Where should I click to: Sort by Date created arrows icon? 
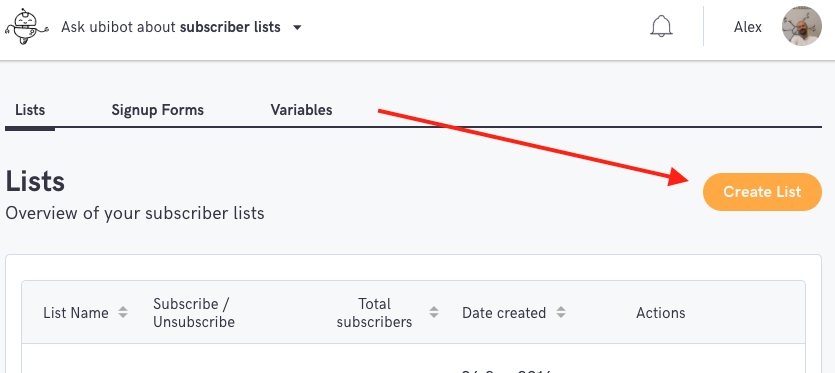[560, 313]
